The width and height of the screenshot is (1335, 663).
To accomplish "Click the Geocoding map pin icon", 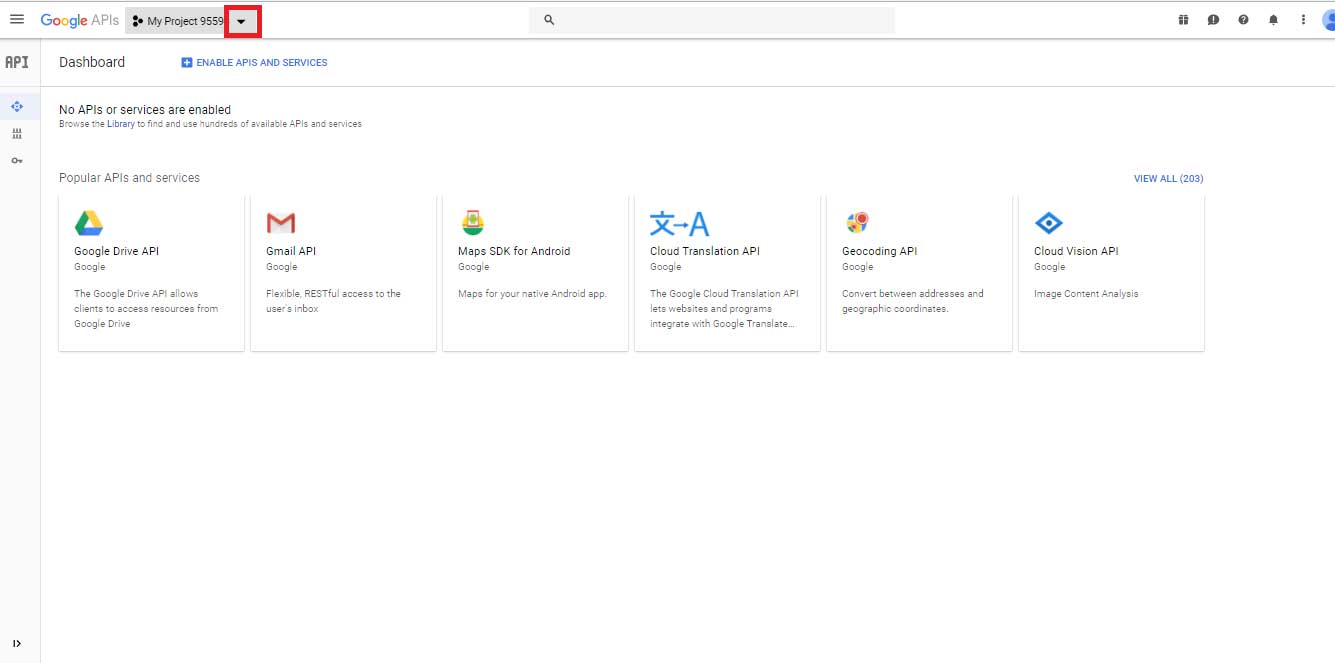I will coord(857,222).
